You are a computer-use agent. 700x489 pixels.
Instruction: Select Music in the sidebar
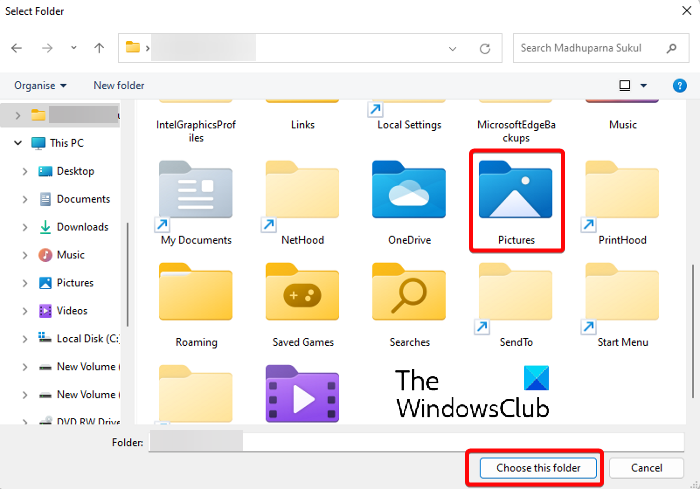point(62,255)
